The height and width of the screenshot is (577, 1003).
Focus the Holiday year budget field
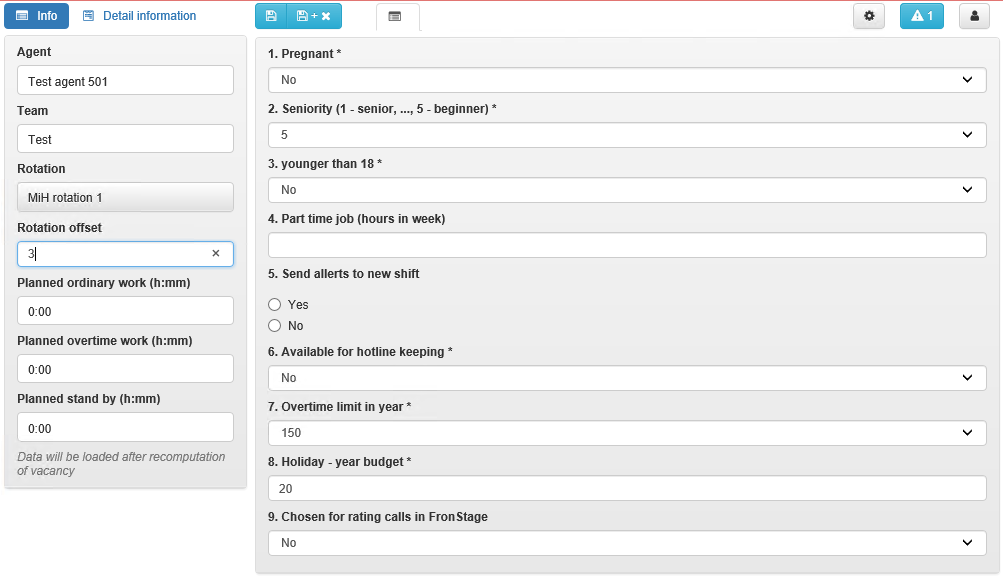pyautogui.click(x=627, y=488)
